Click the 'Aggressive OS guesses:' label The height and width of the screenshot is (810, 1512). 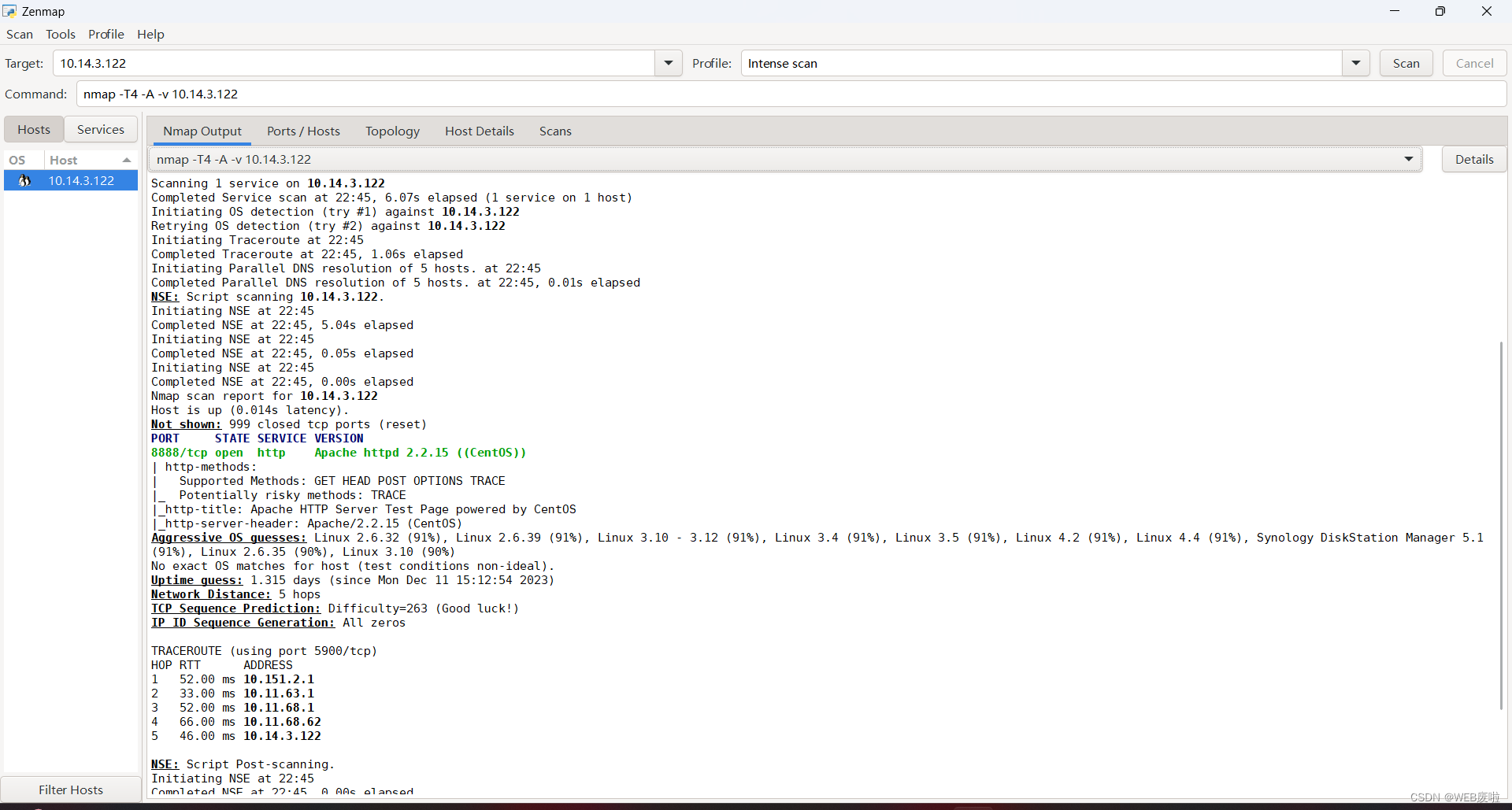pyautogui.click(x=228, y=538)
